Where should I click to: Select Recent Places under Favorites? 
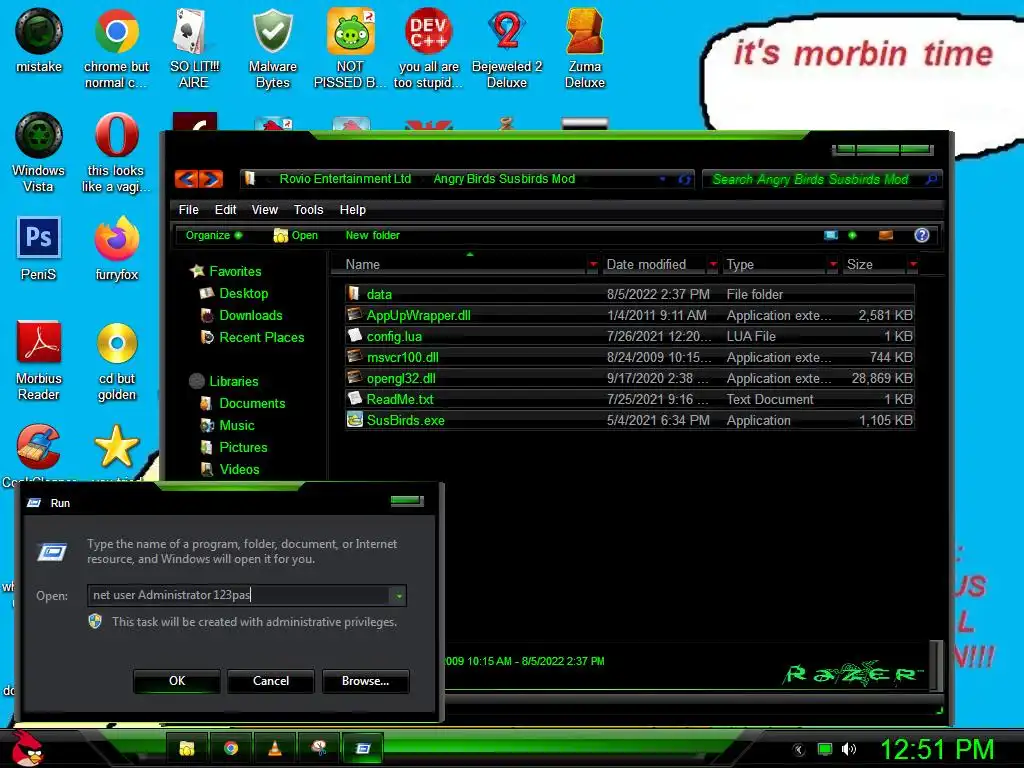point(262,338)
